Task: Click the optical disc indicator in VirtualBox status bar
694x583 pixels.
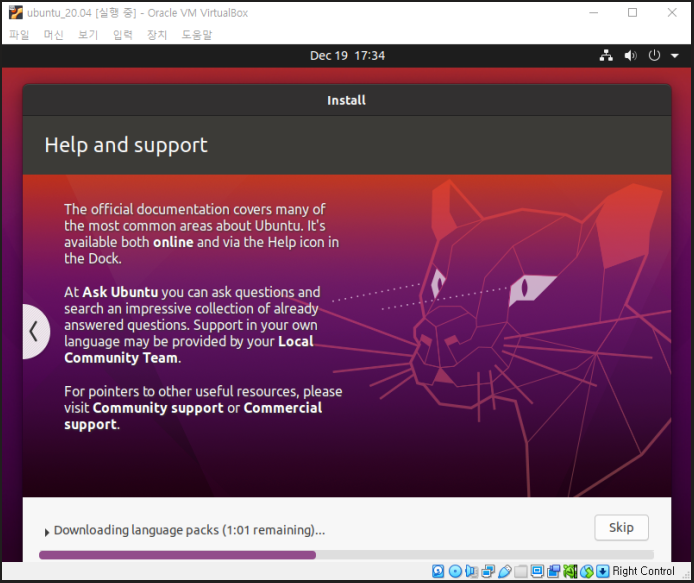Action: click(x=455, y=571)
